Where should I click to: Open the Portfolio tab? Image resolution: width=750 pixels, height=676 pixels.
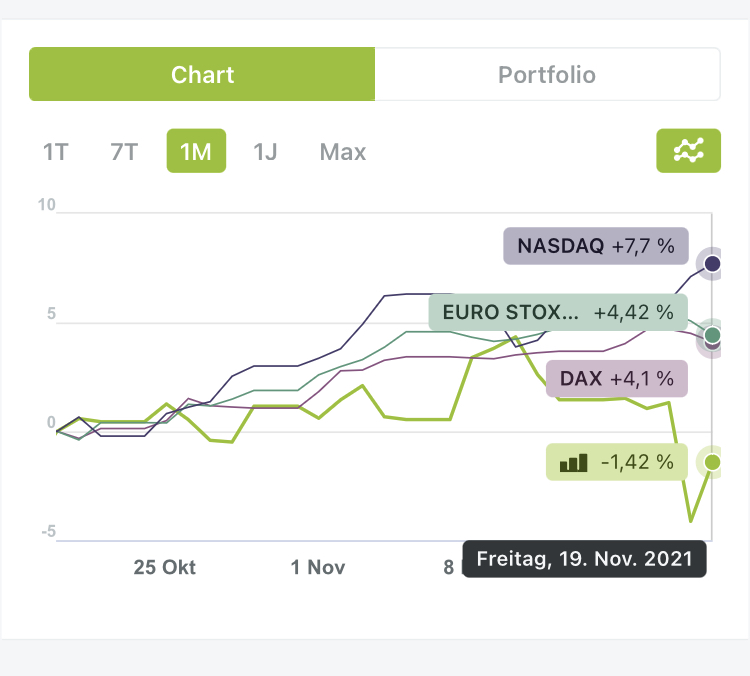tap(547, 75)
